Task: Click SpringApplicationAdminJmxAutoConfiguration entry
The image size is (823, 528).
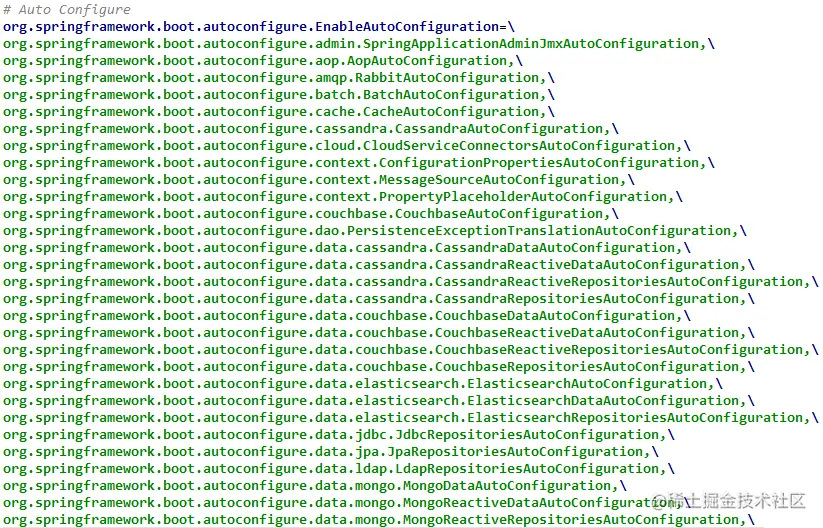Action: pos(359,44)
